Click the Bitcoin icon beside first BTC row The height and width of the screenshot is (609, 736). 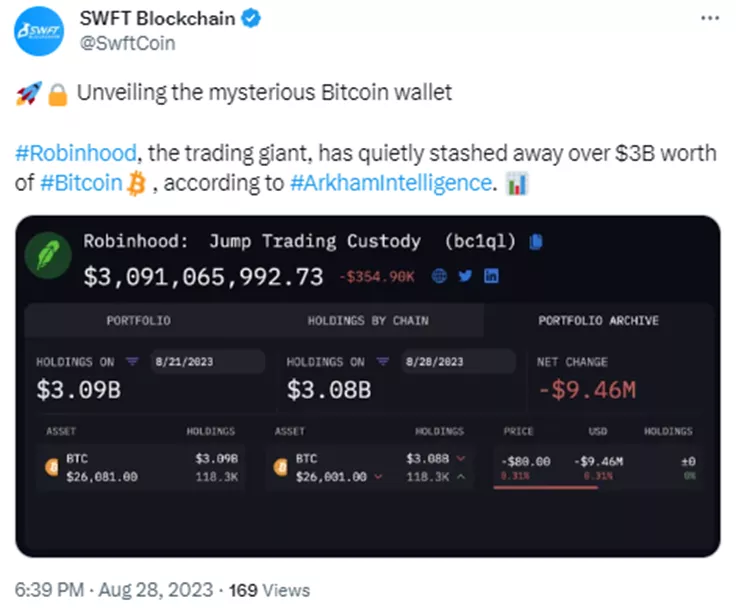coord(51,467)
